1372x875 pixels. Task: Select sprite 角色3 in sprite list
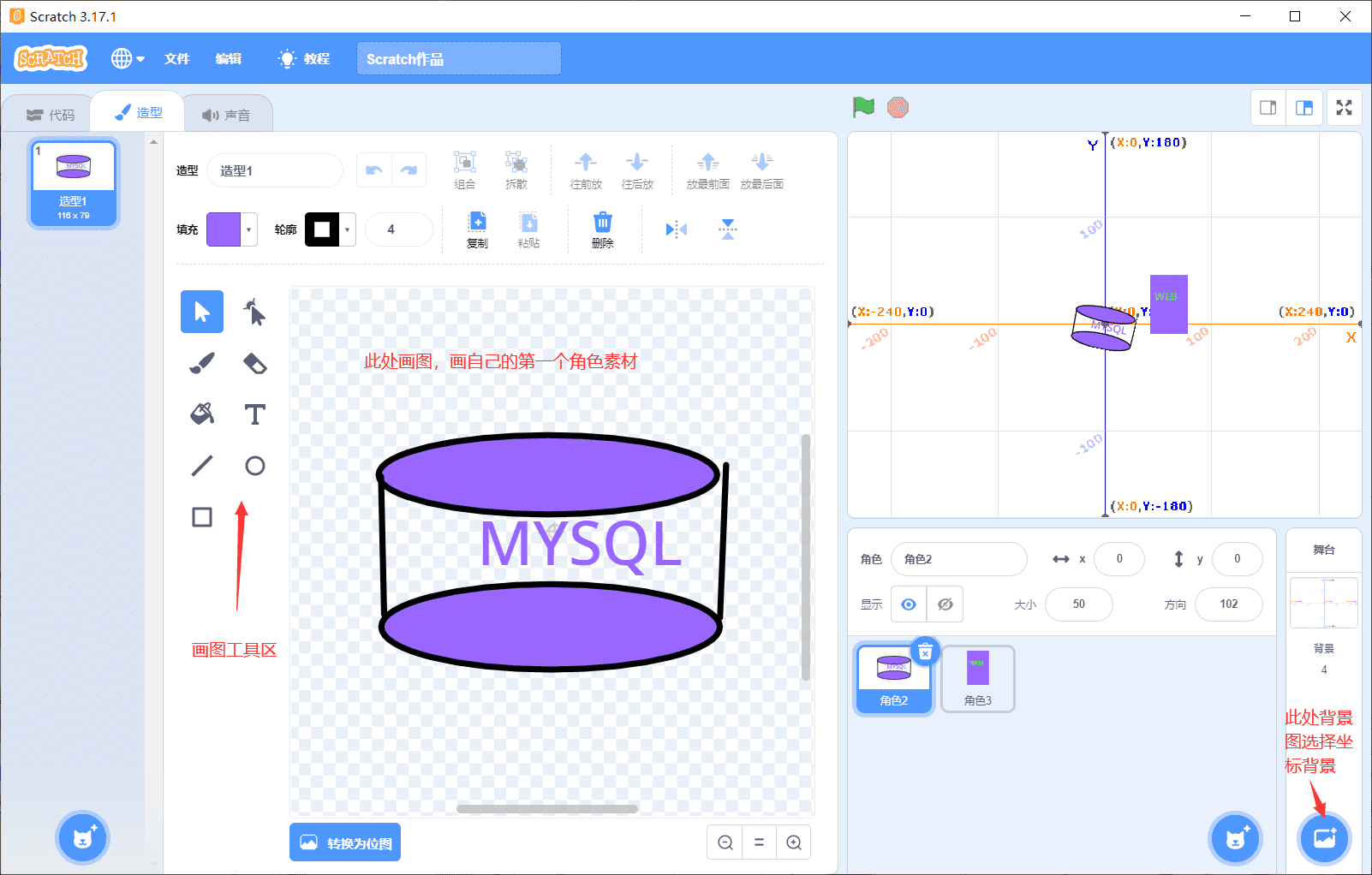click(978, 679)
